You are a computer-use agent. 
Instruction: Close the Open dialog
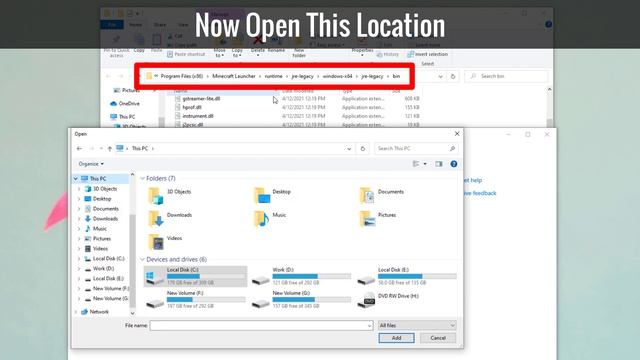[457, 134]
